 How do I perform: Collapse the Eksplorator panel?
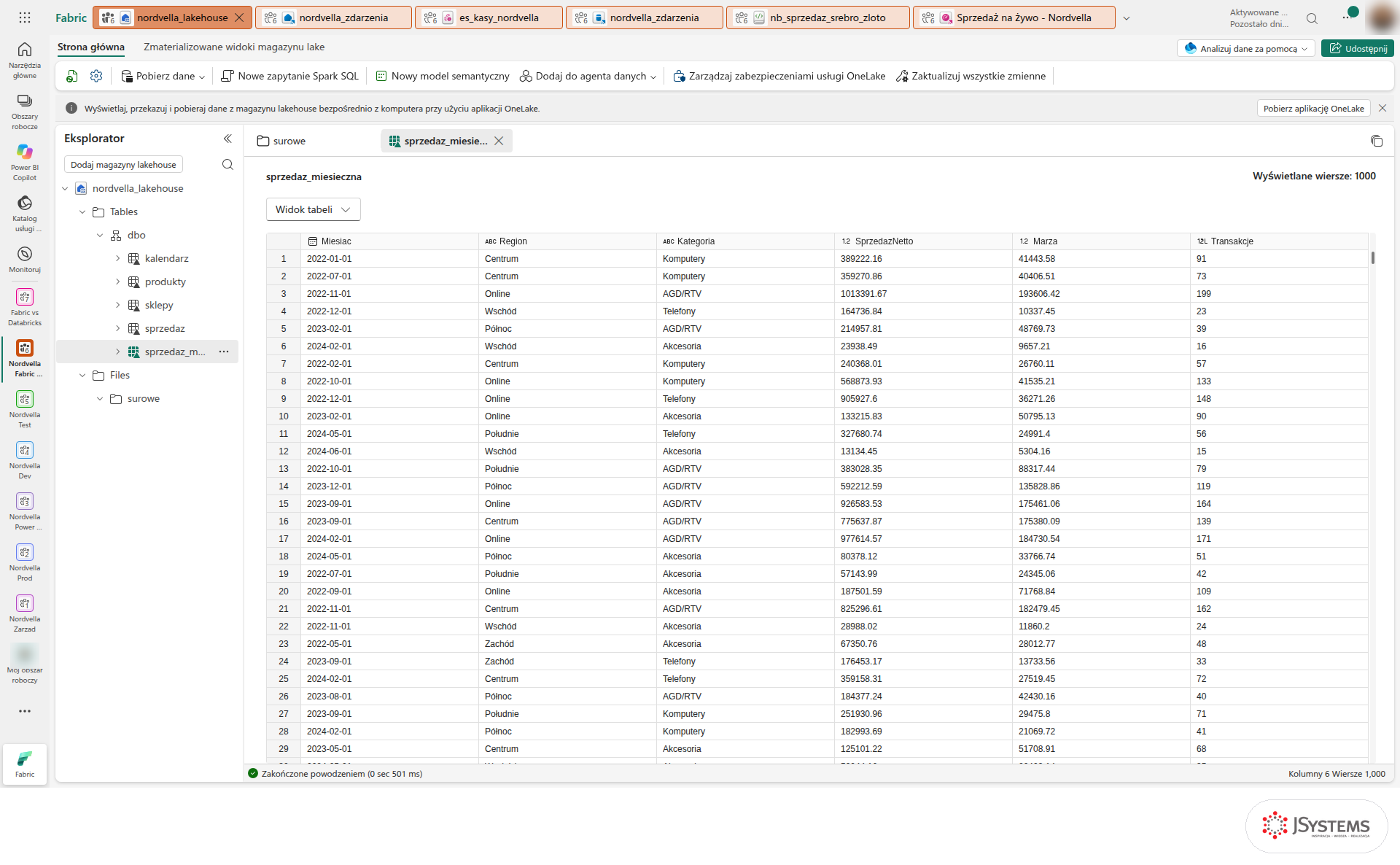pyautogui.click(x=227, y=139)
